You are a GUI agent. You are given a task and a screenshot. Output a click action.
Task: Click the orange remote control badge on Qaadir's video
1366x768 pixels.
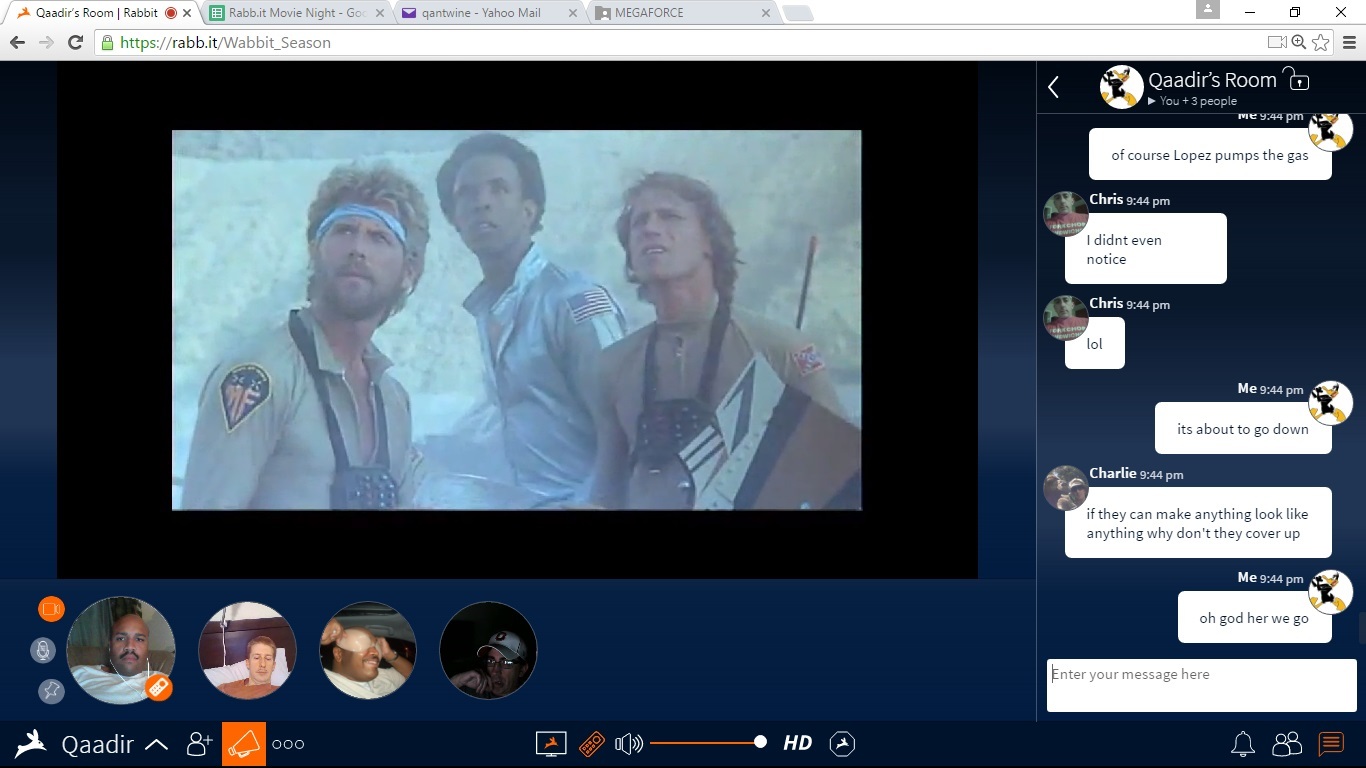click(x=158, y=687)
